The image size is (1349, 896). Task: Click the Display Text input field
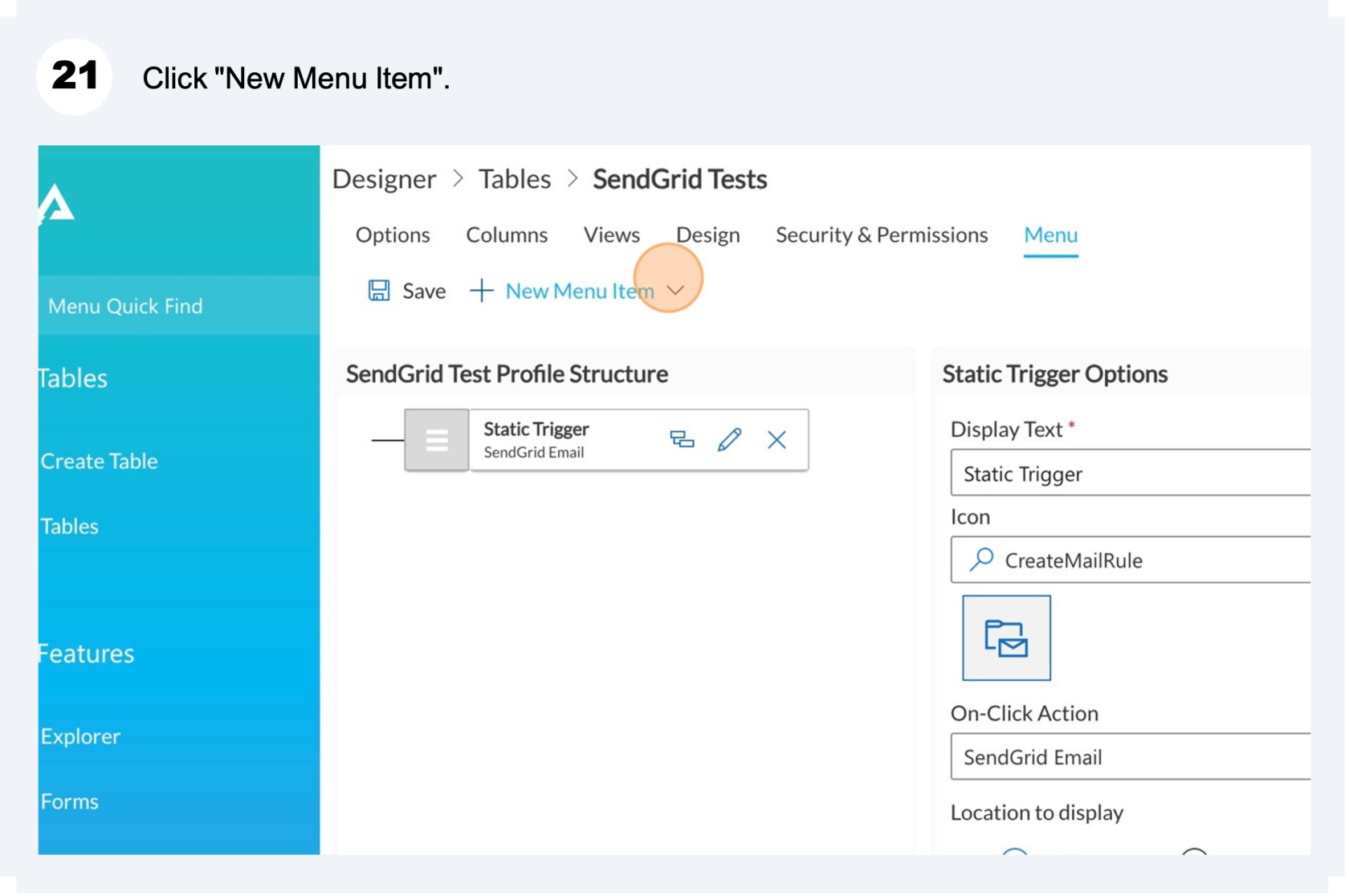pyautogui.click(x=1132, y=474)
